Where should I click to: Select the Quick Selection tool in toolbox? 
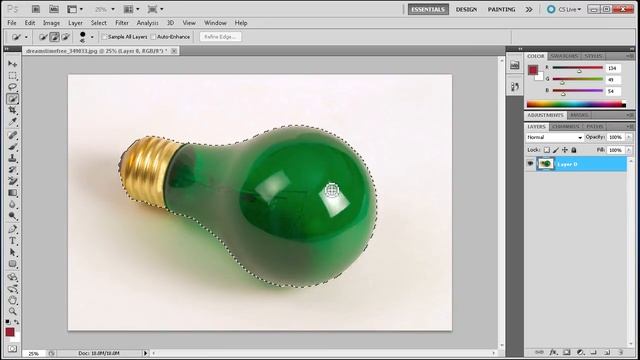tap(13, 99)
